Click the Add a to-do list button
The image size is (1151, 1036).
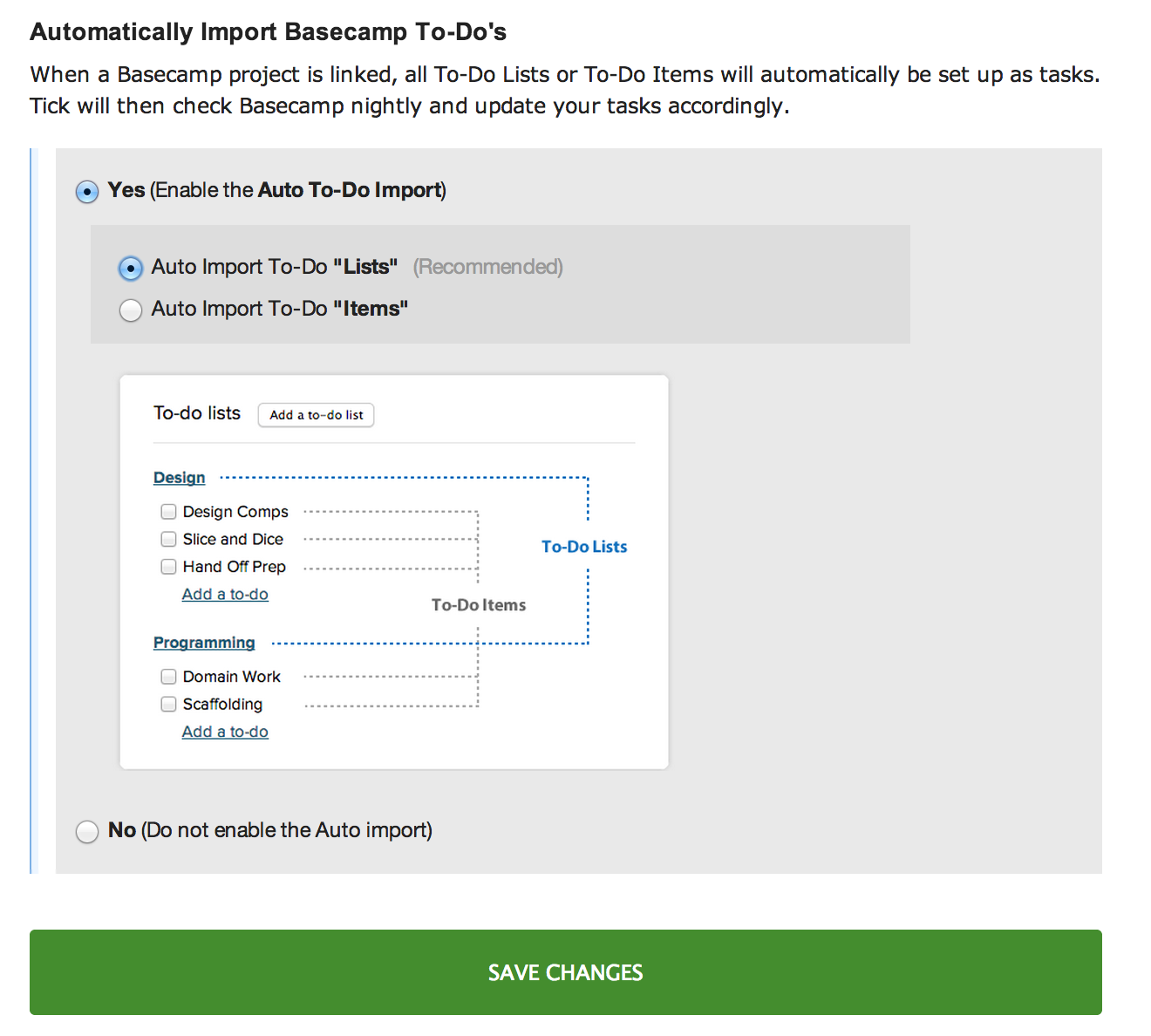316,414
